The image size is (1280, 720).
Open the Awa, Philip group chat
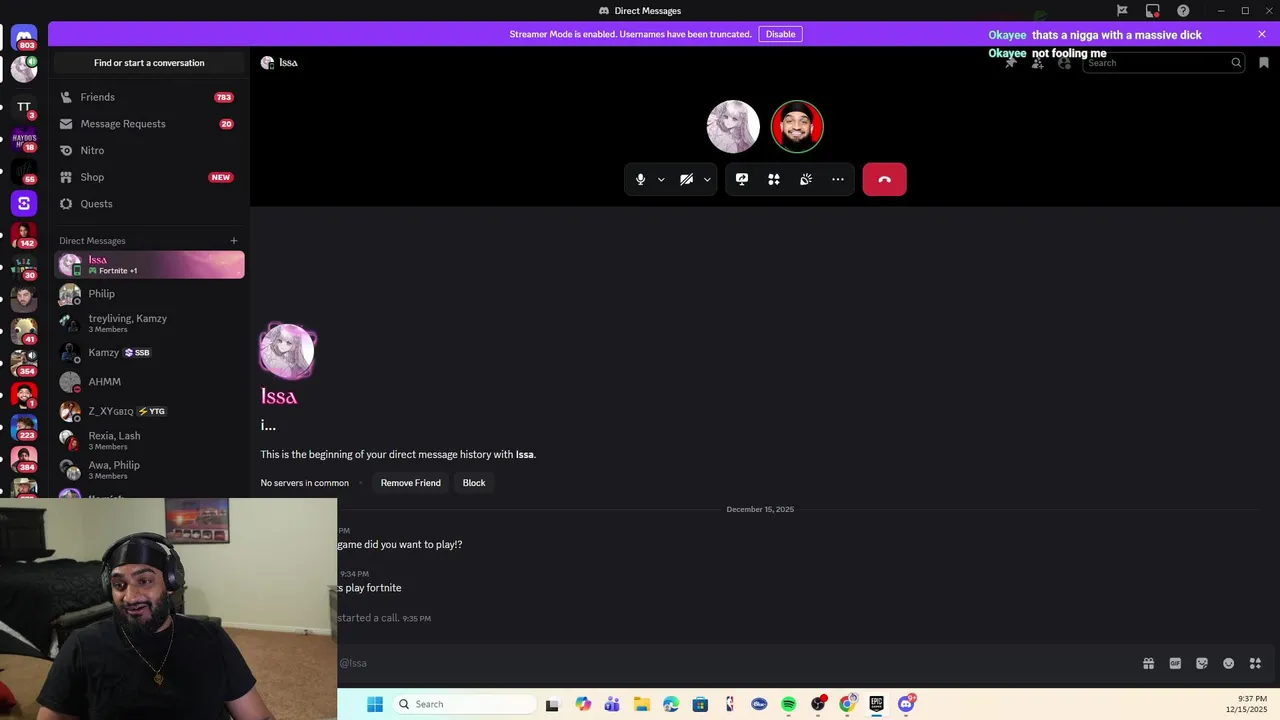(x=149, y=470)
